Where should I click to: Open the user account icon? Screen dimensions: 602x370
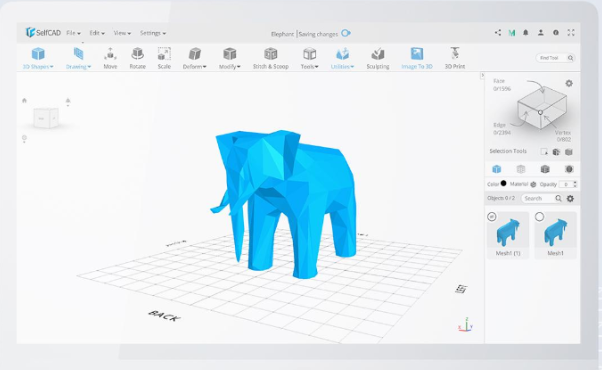pos(541,33)
